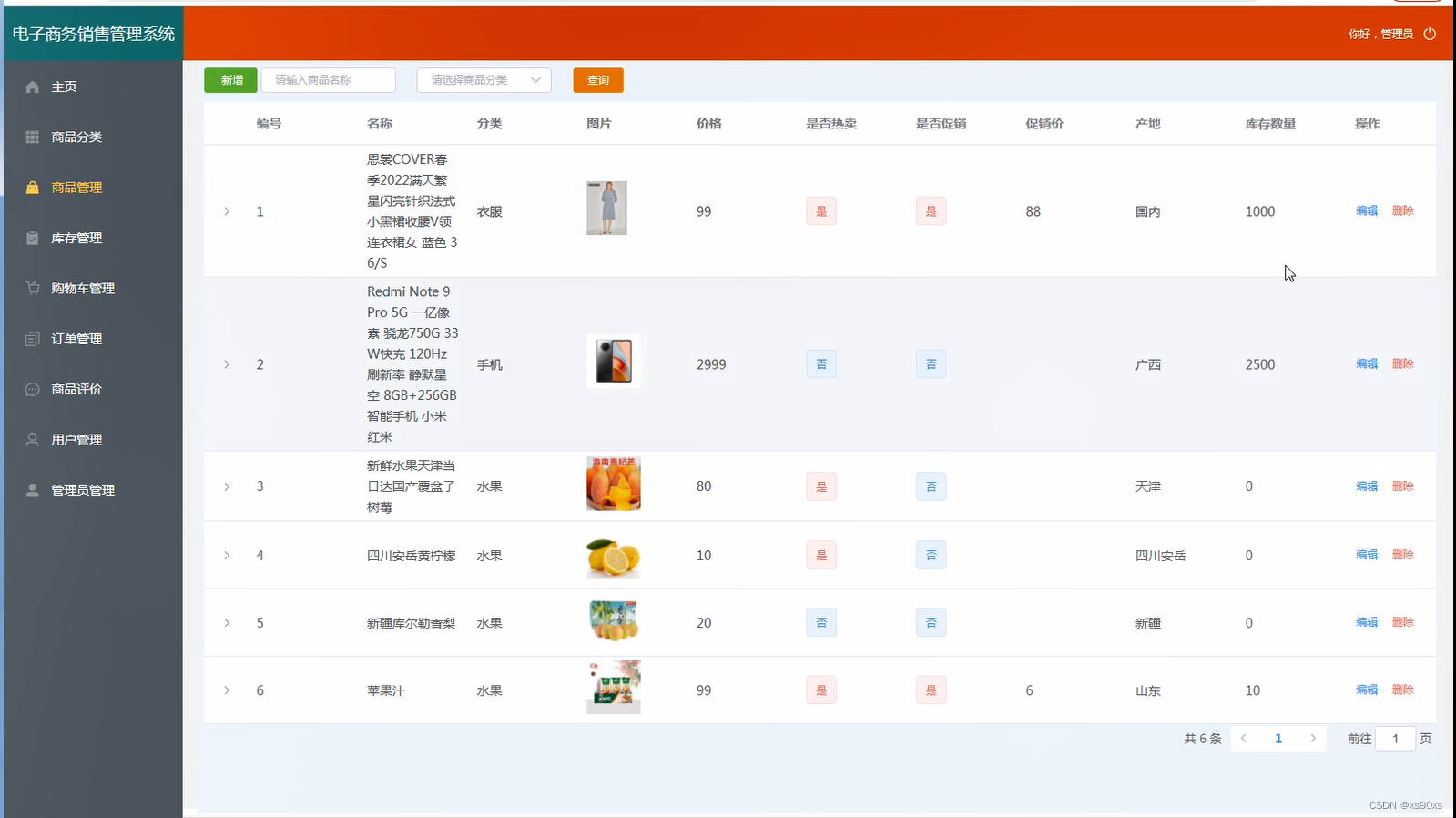Click the admin icon beside 管理员管理

tap(33, 490)
